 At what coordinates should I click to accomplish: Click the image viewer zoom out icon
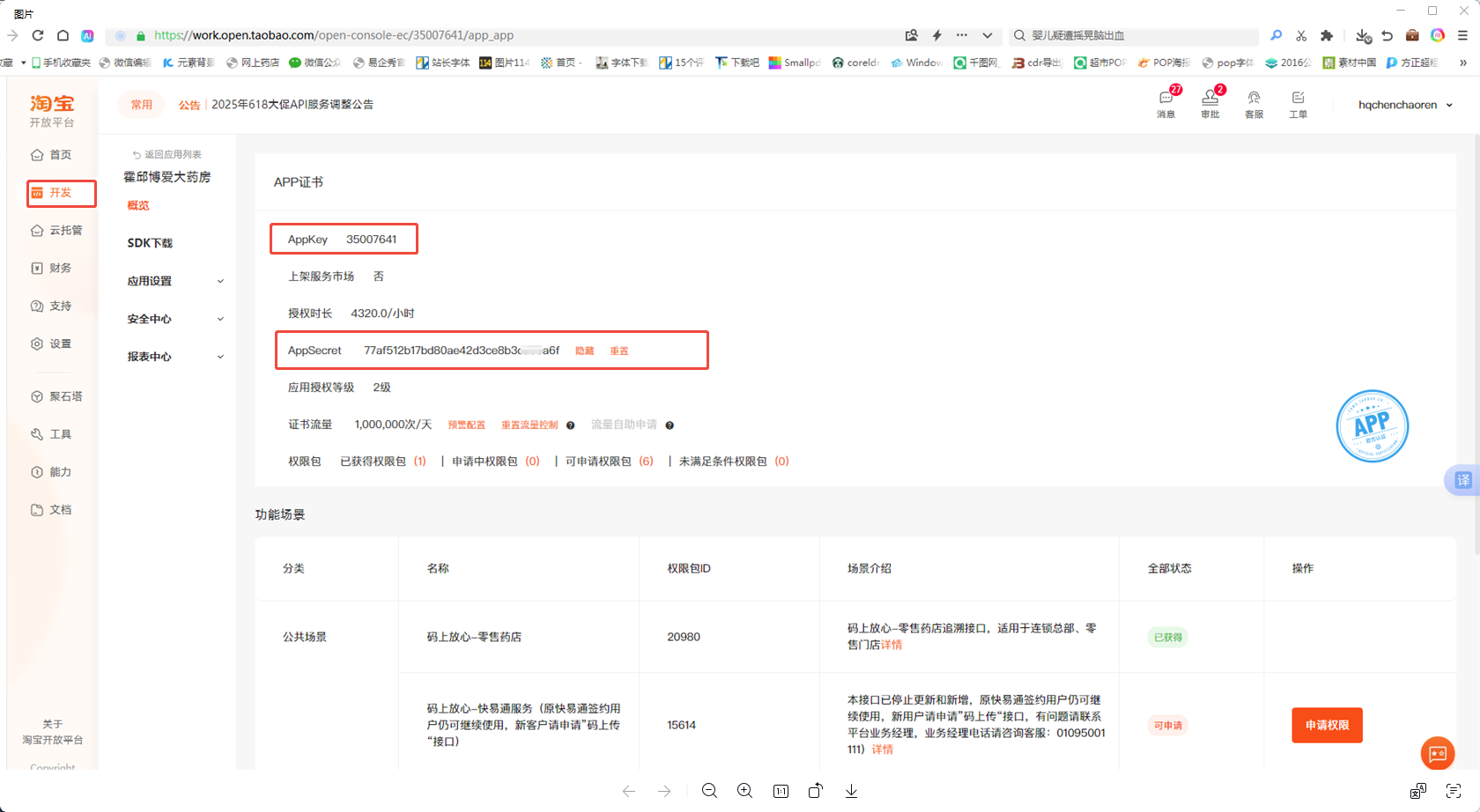(709, 791)
